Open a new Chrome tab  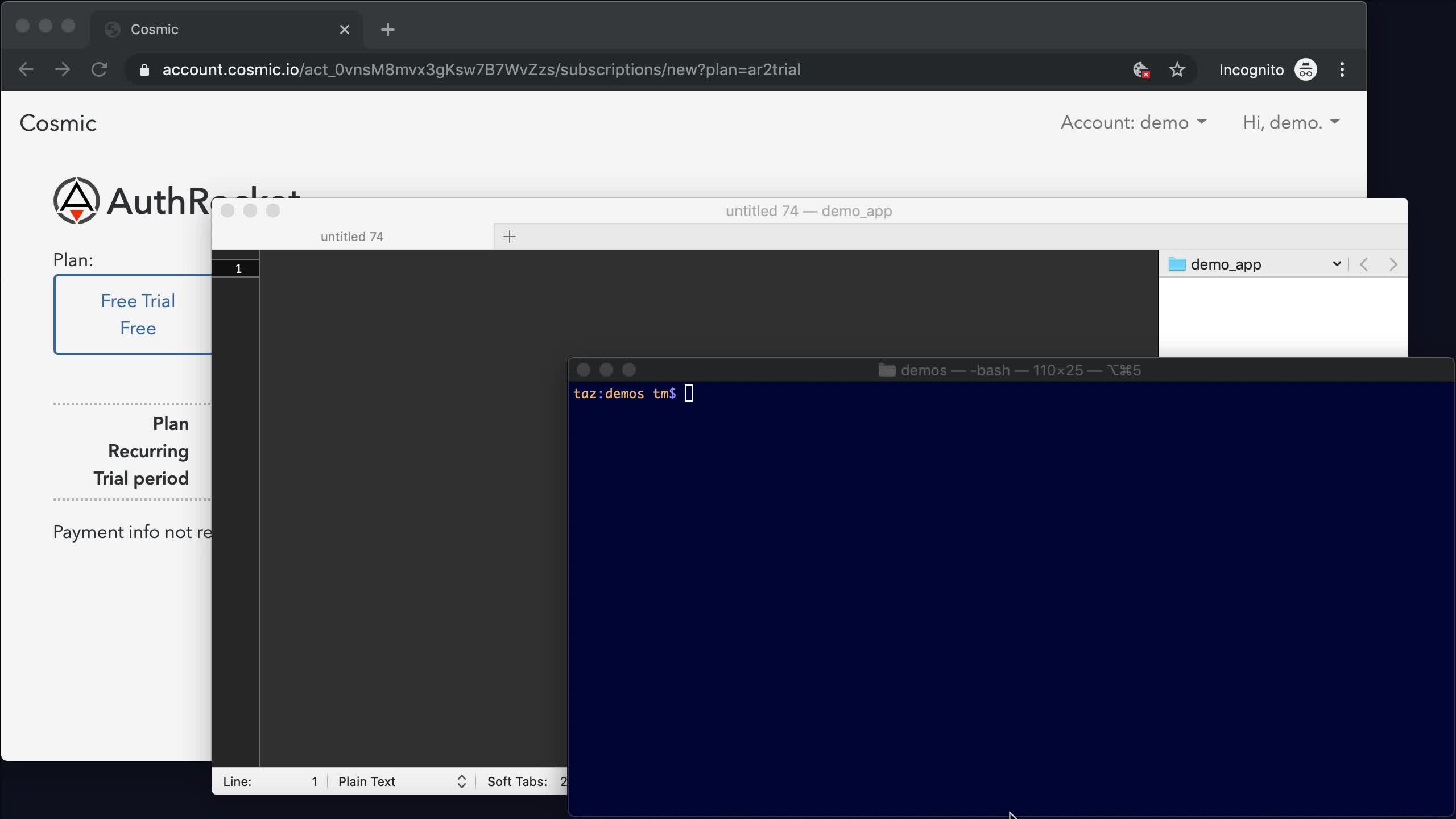tap(388, 30)
